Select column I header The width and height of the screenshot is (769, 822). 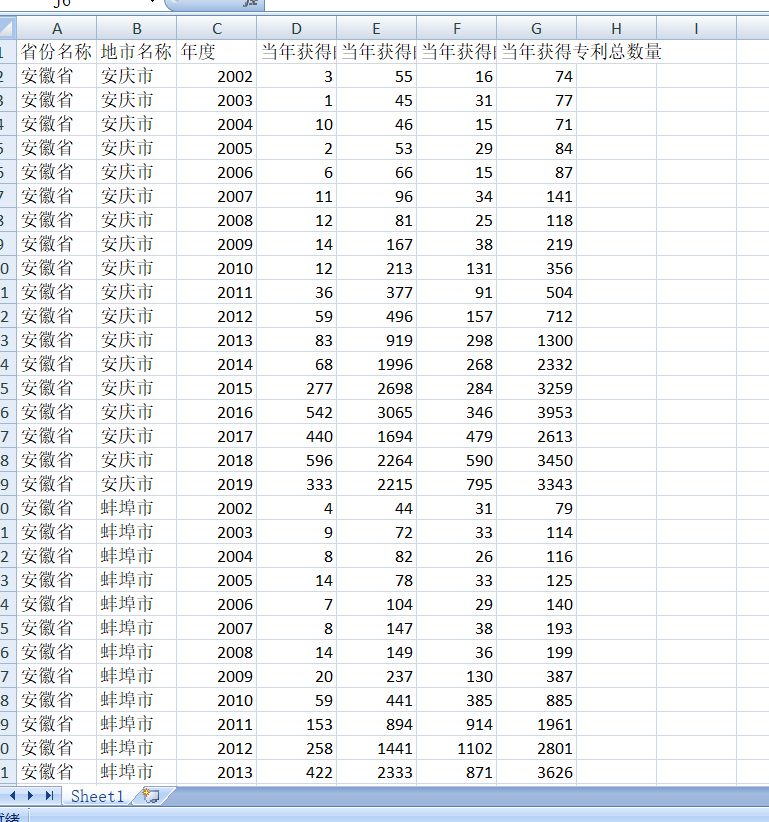(696, 28)
